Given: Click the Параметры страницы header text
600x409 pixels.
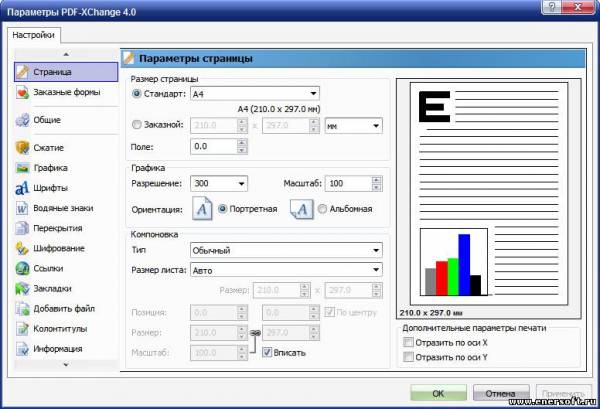Looking at the screenshot, I should coord(196,59).
